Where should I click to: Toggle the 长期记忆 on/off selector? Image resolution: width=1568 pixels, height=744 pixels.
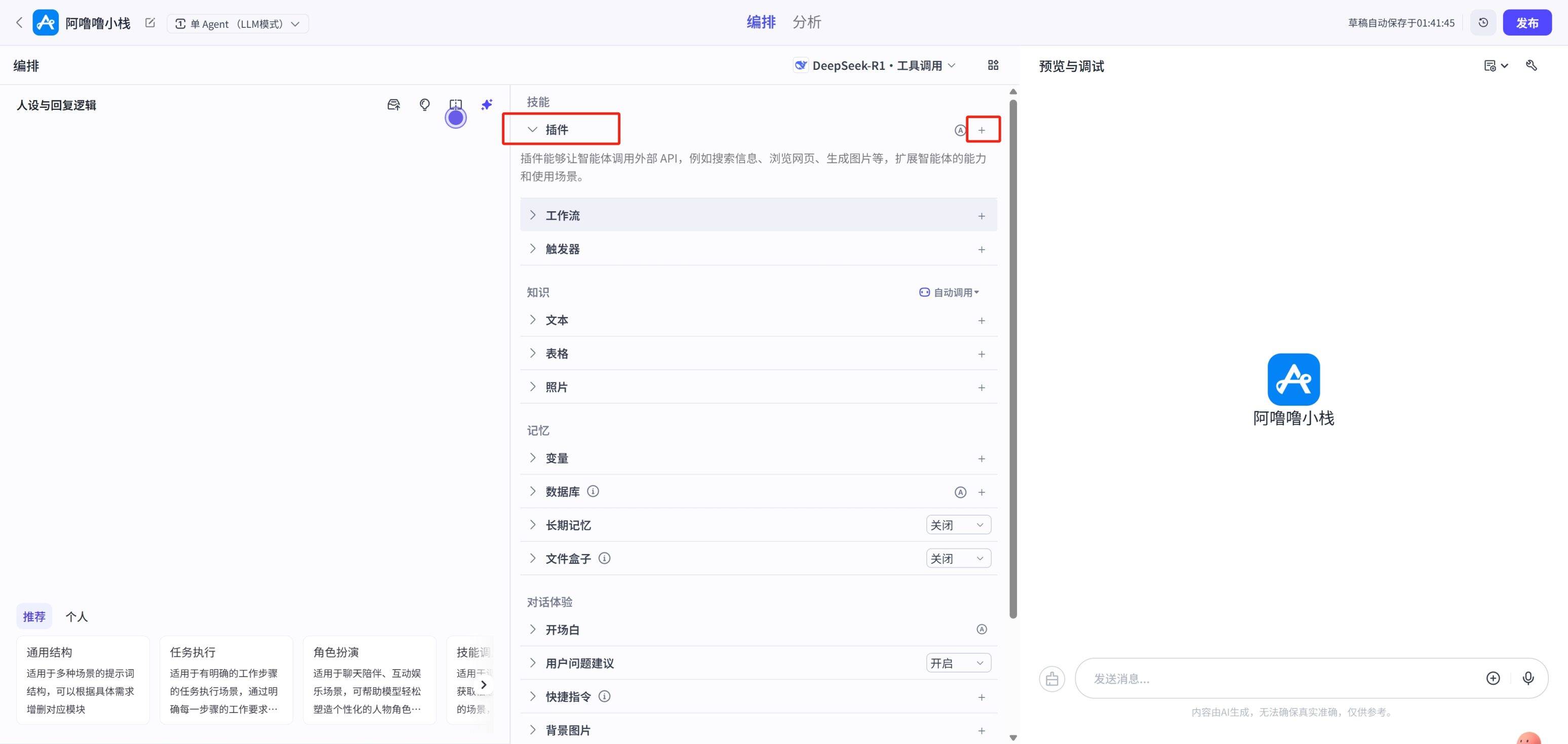(x=958, y=525)
